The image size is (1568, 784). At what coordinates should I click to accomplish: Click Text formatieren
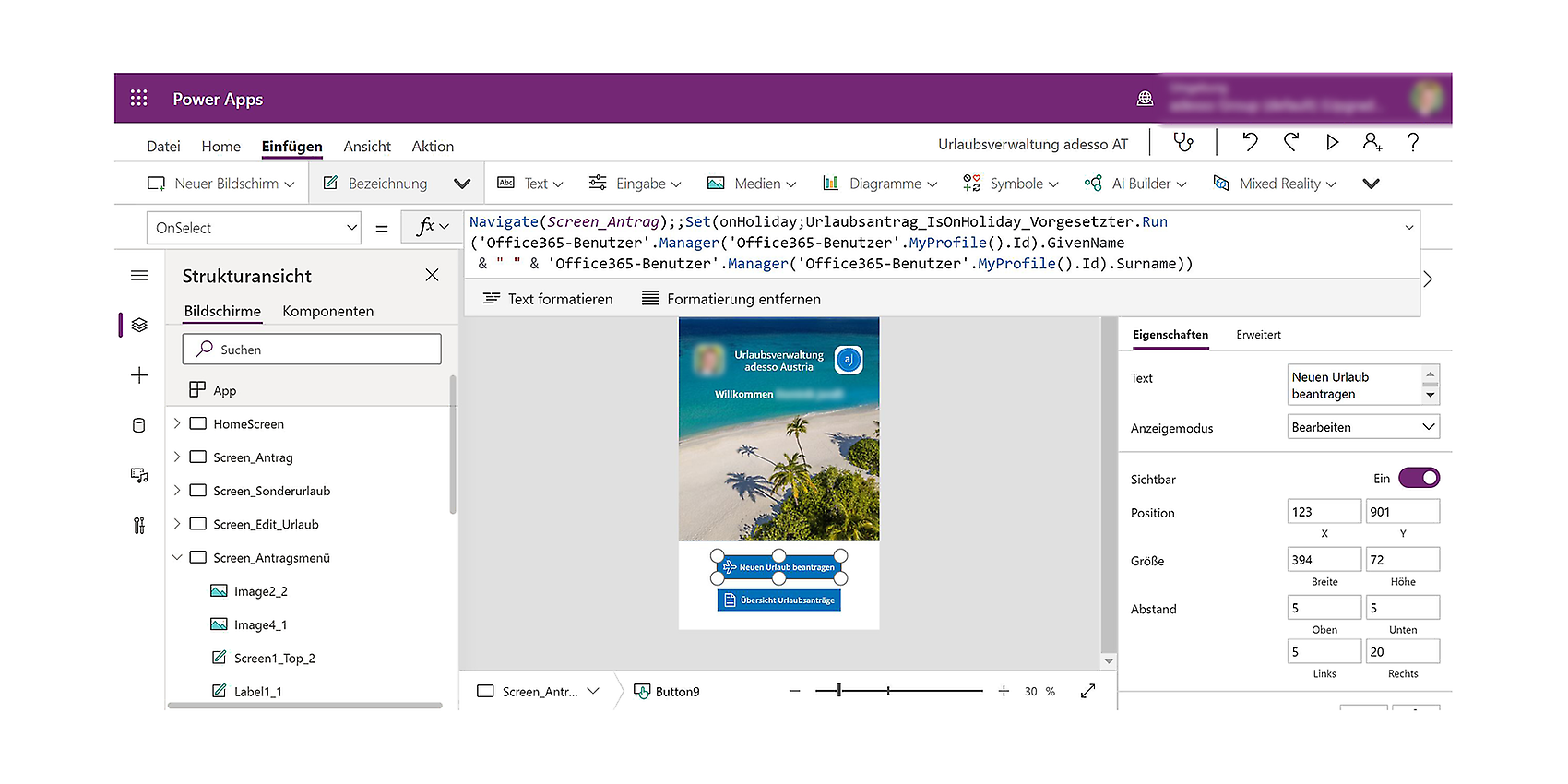point(548,299)
